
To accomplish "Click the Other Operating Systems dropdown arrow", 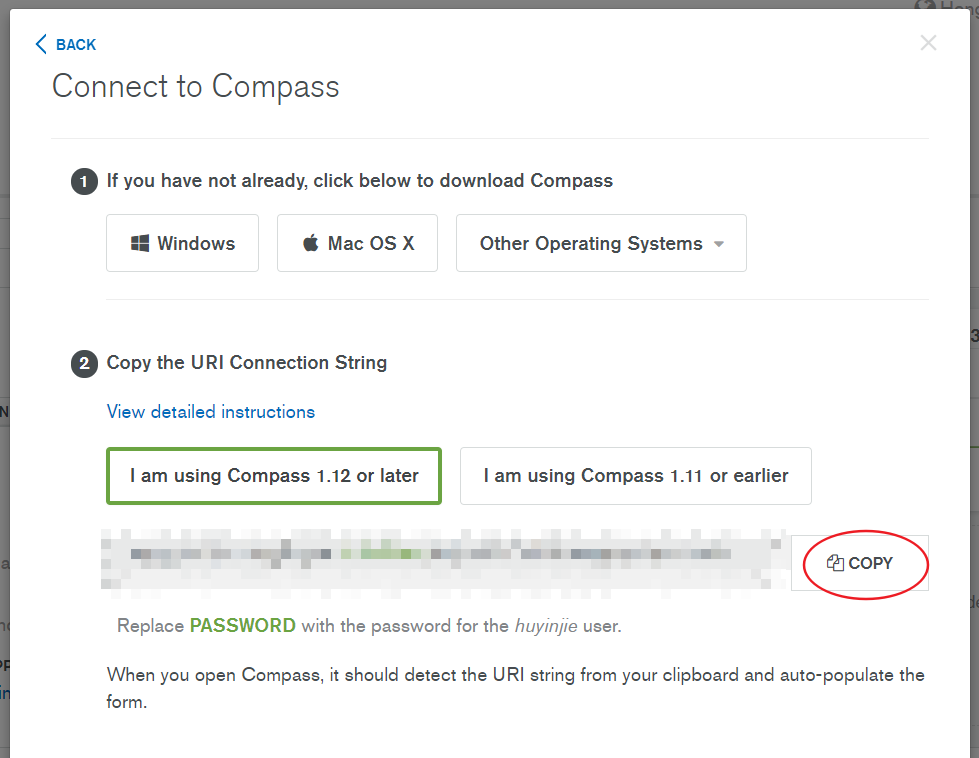I will [719, 244].
